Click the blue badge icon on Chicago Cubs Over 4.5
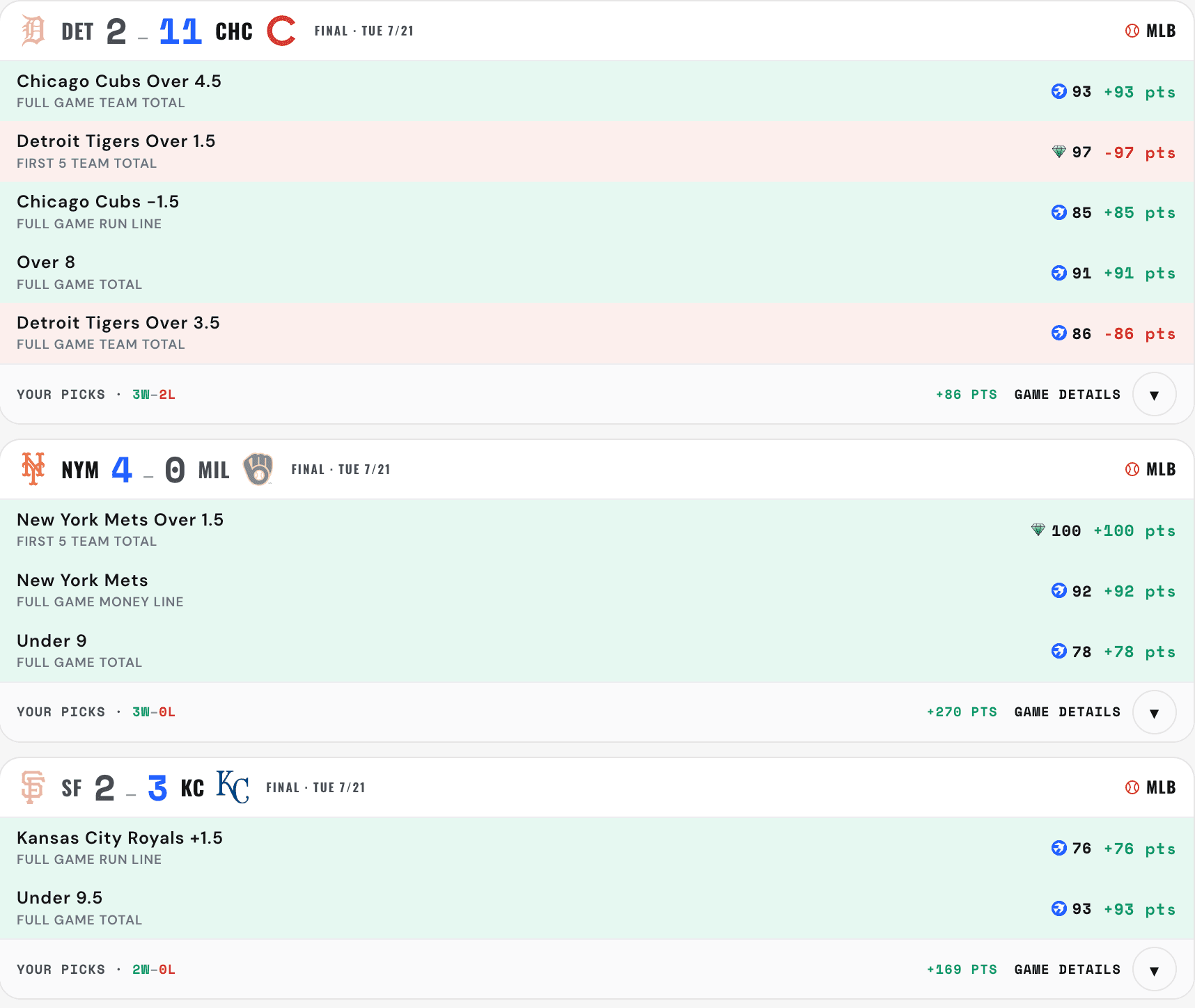Image resolution: width=1195 pixels, height=1008 pixels. pos(1059,91)
